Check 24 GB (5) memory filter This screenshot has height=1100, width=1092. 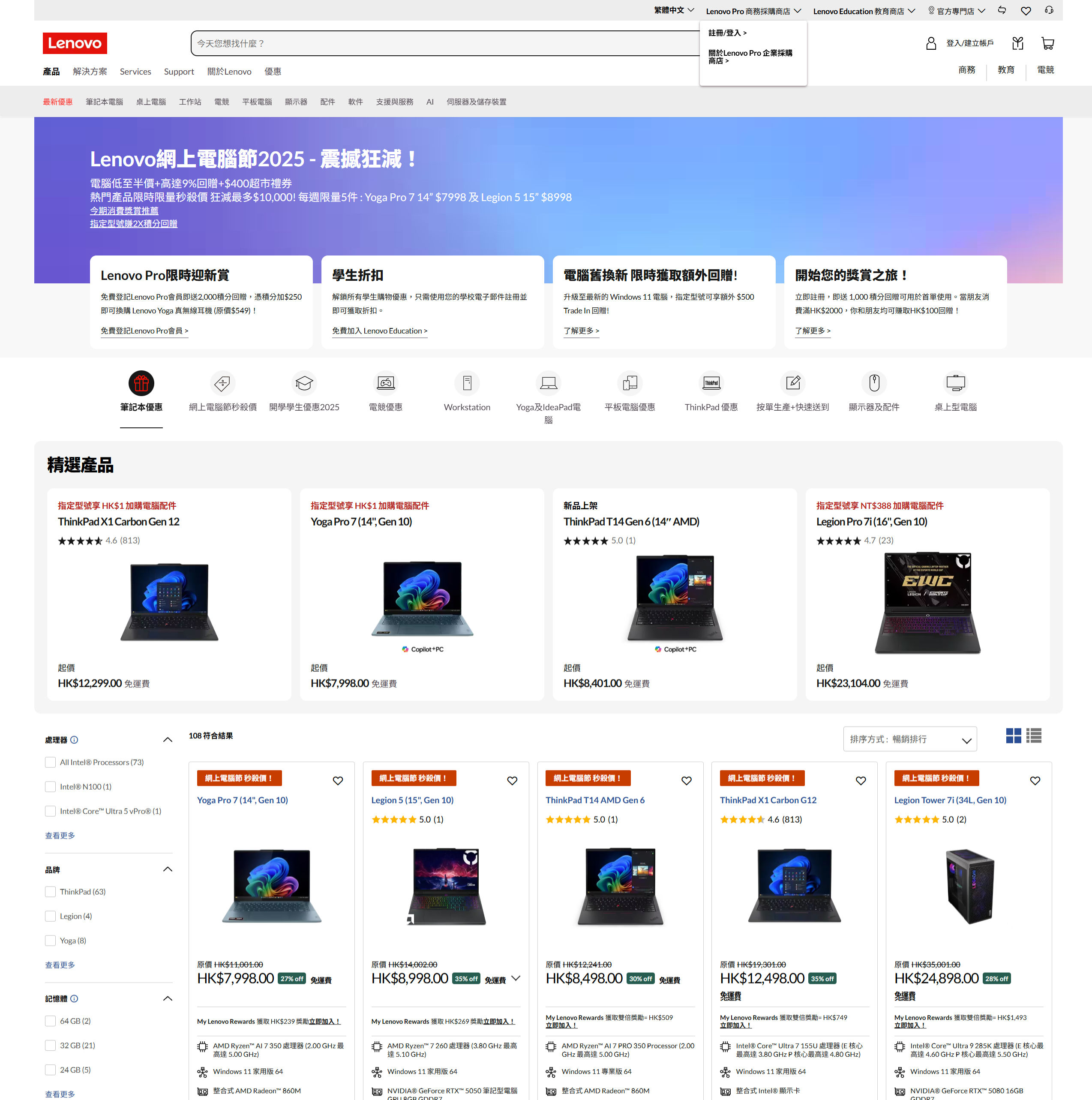click(x=50, y=1070)
